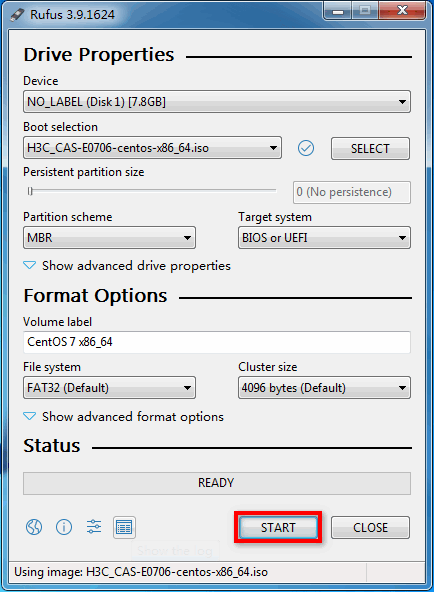The image size is (434, 592).
Task: Open the About info icon
Action: point(64,527)
